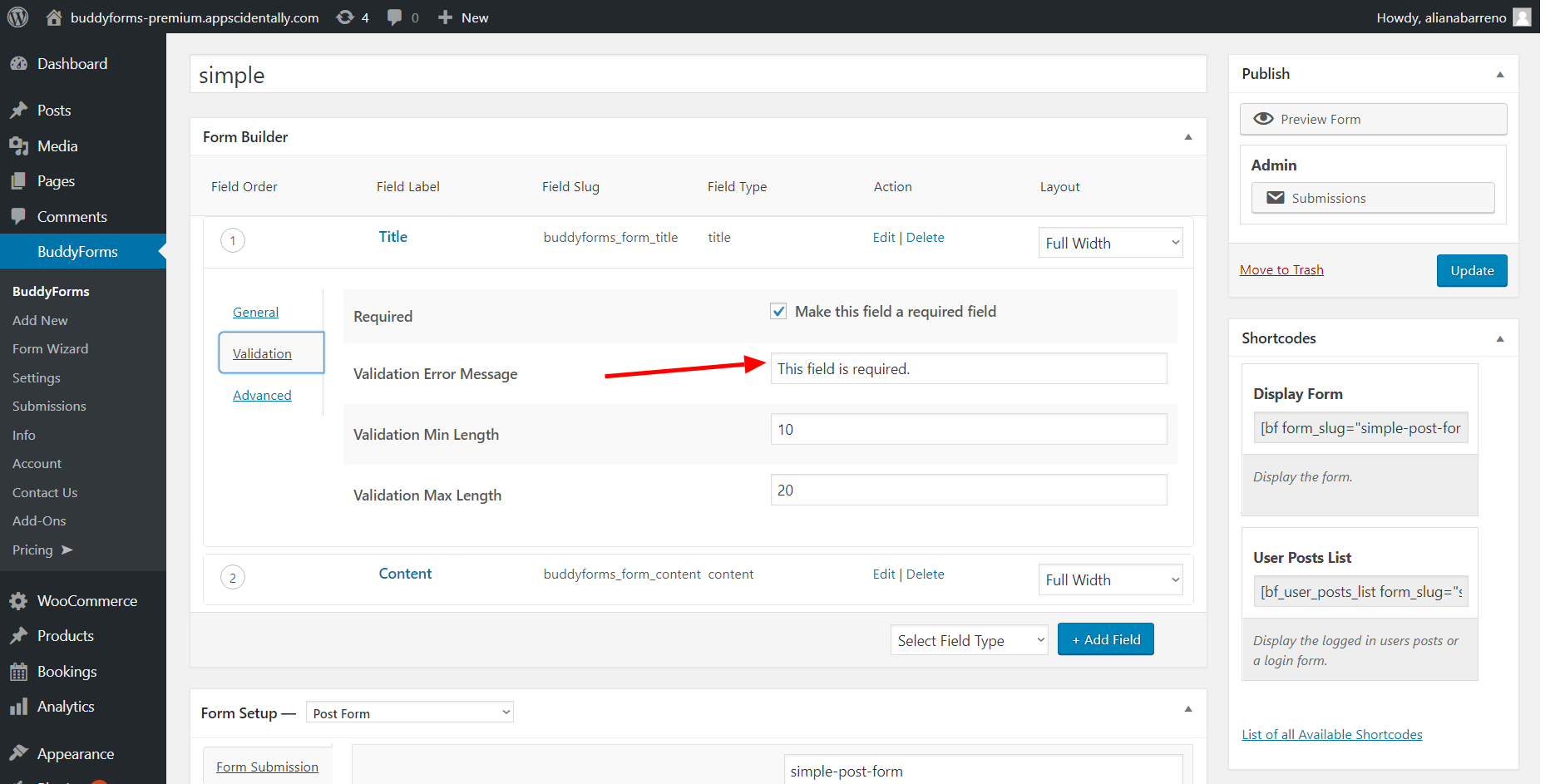The height and width of the screenshot is (784, 1555).
Task: Open the Form Wizard menu item
Action: 50,348
